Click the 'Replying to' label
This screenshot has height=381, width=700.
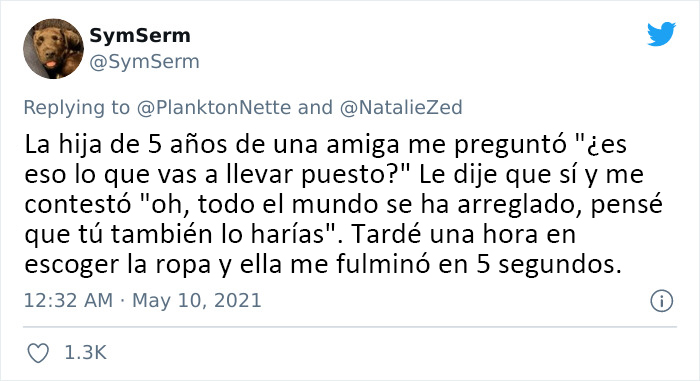point(77,108)
